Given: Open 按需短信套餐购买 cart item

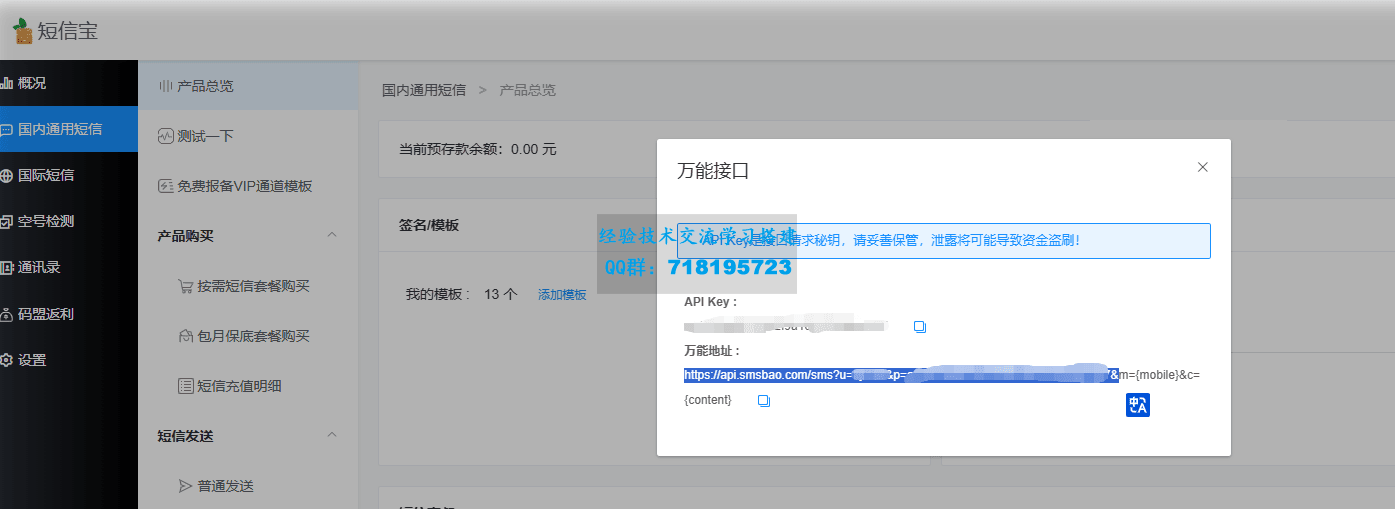Looking at the screenshot, I should tap(252, 286).
